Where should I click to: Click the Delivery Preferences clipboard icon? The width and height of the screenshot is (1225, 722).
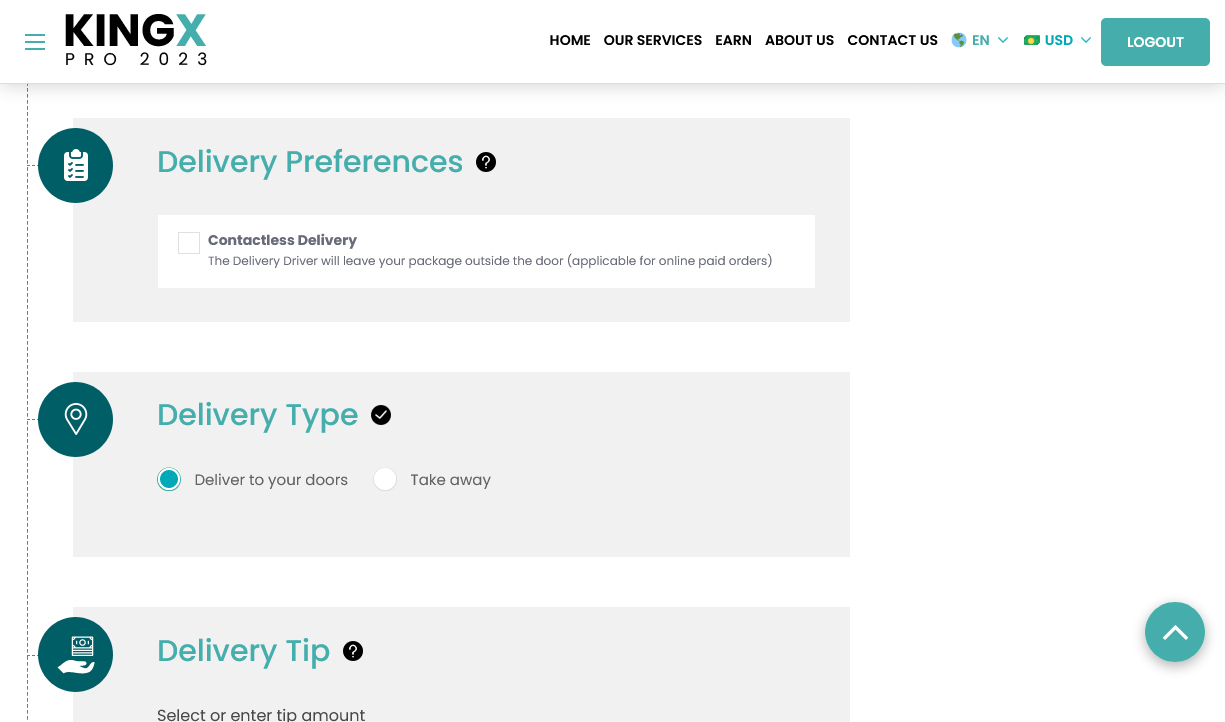pyautogui.click(x=75, y=165)
